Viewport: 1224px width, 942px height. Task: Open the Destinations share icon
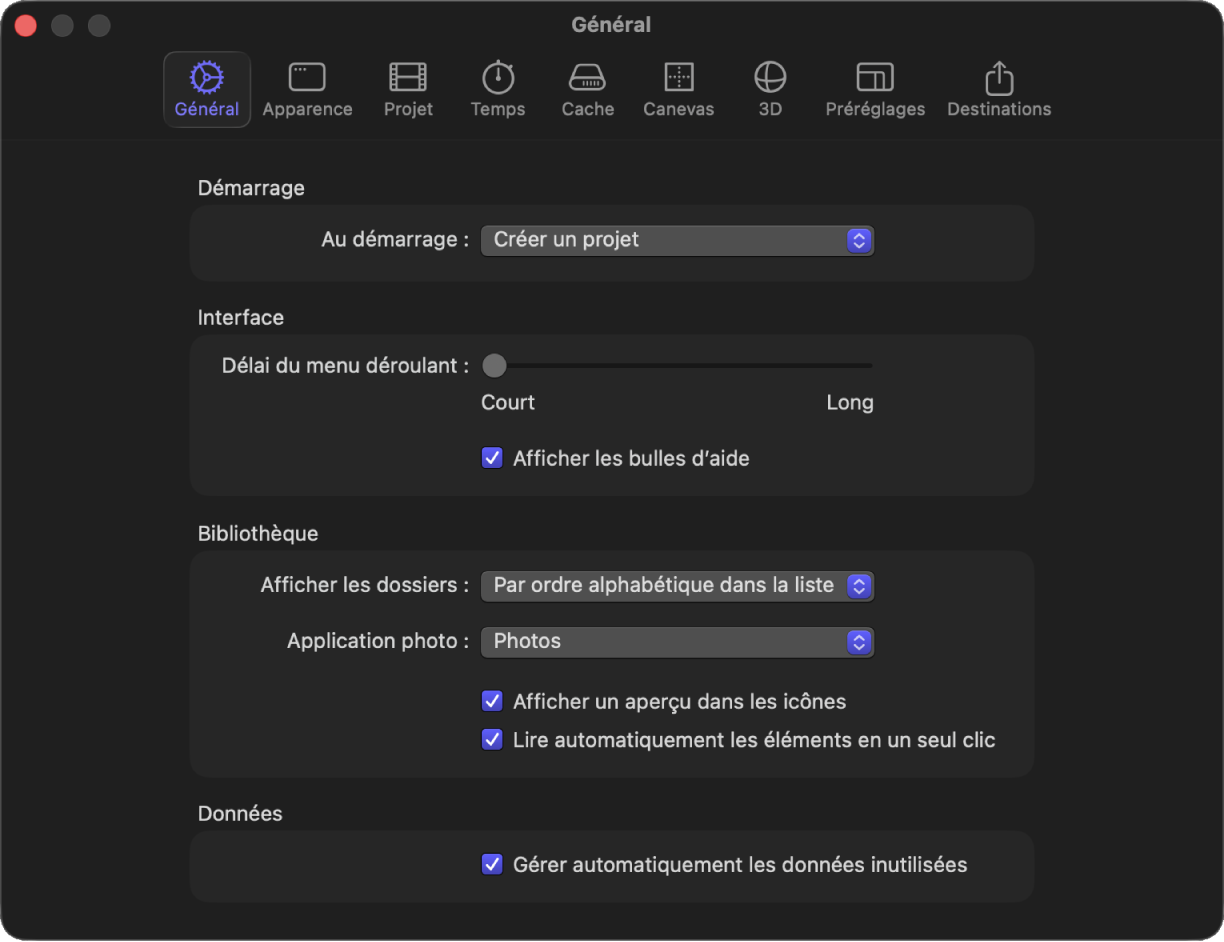(x=999, y=77)
